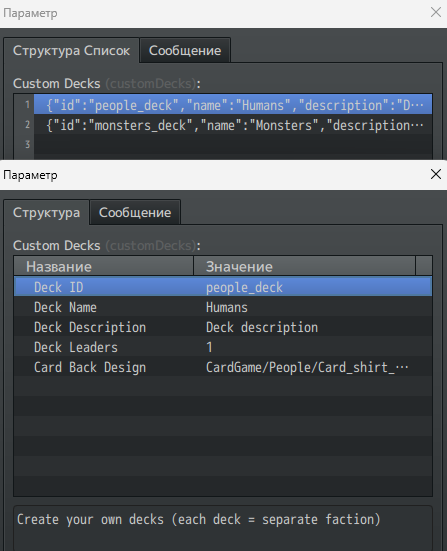Image resolution: width=447 pixels, height=551 pixels.
Task: Click the description text about creating decks
Action: [199, 519]
